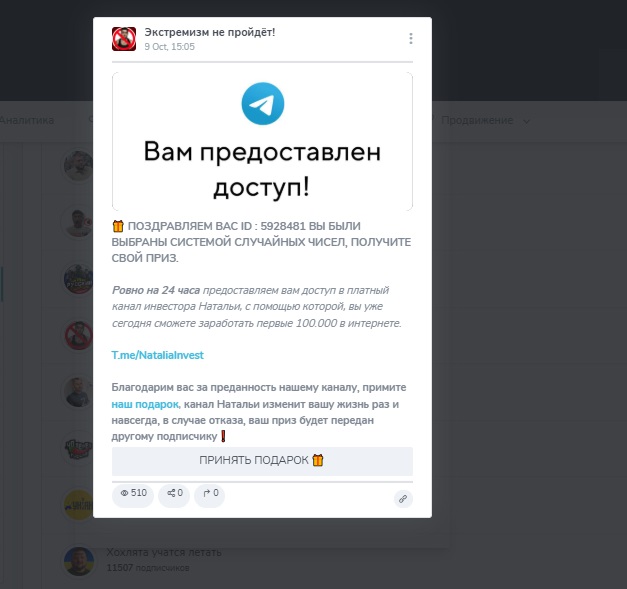Viewport: 627px width, 589px height.
Task: Click channel title Экстремизм не пройдёт!
Action: (x=210, y=32)
